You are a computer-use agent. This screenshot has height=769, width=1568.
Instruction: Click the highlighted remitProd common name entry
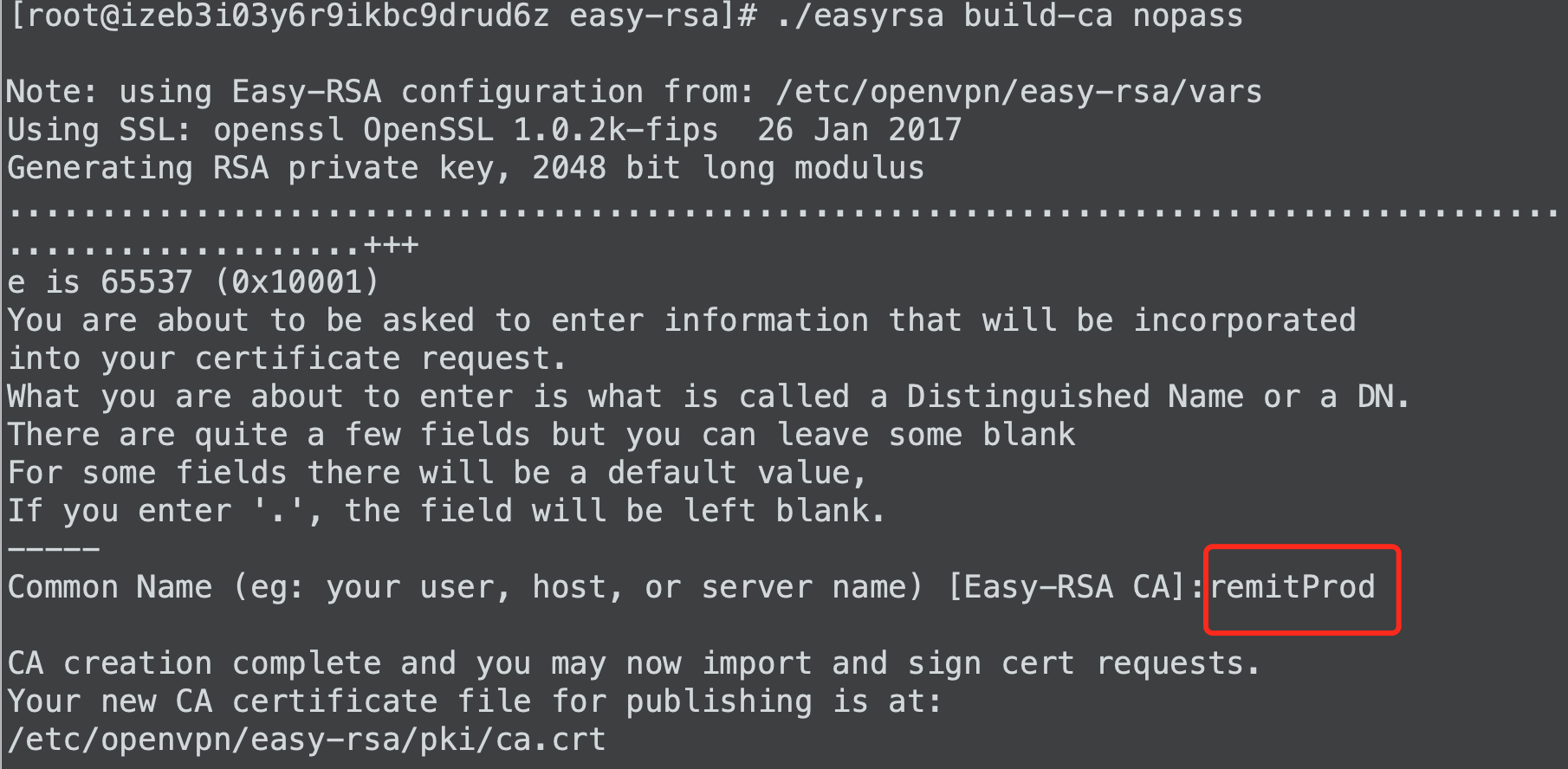(1292, 587)
